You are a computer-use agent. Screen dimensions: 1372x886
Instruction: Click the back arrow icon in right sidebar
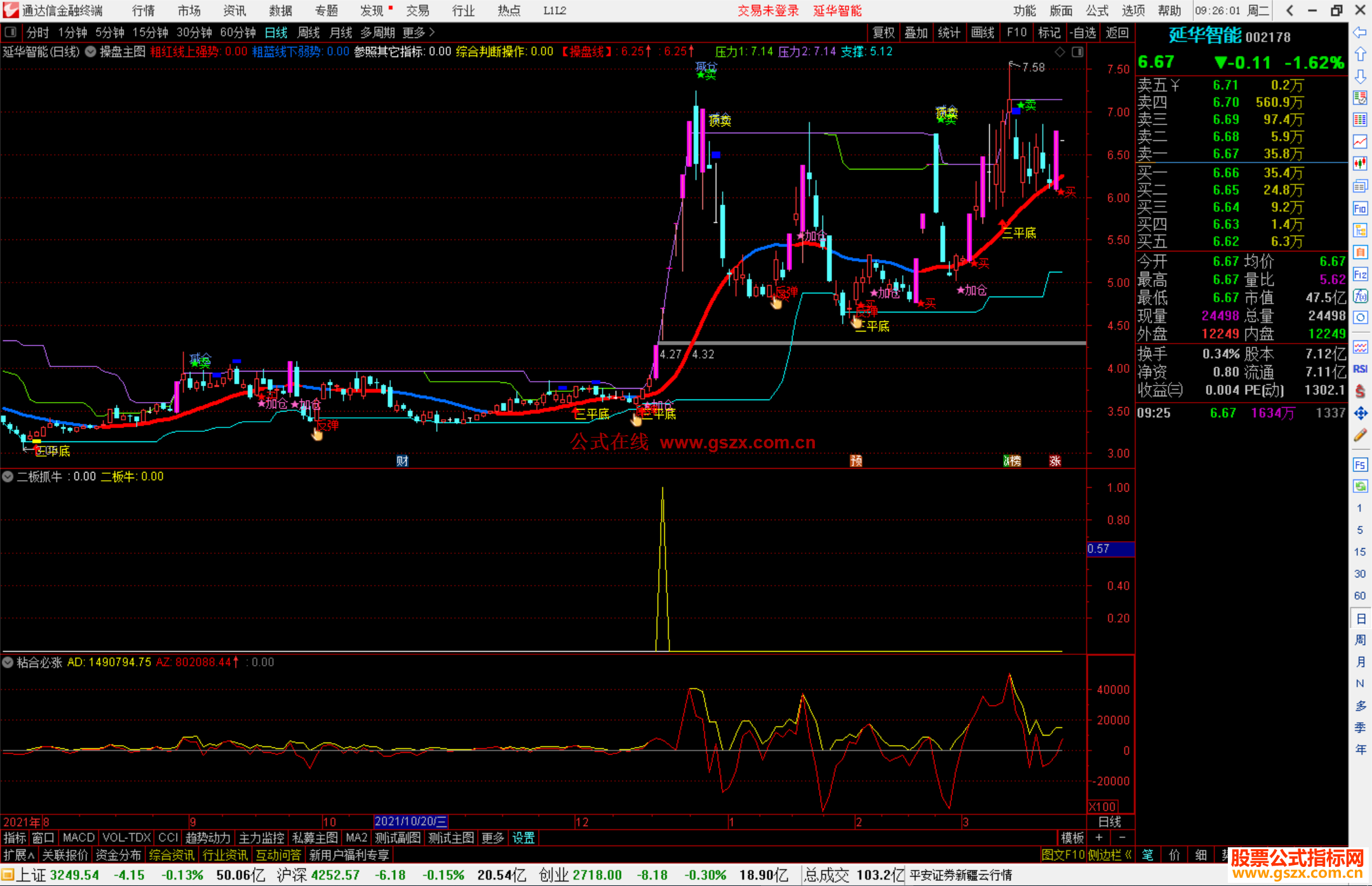[x=1360, y=32]
